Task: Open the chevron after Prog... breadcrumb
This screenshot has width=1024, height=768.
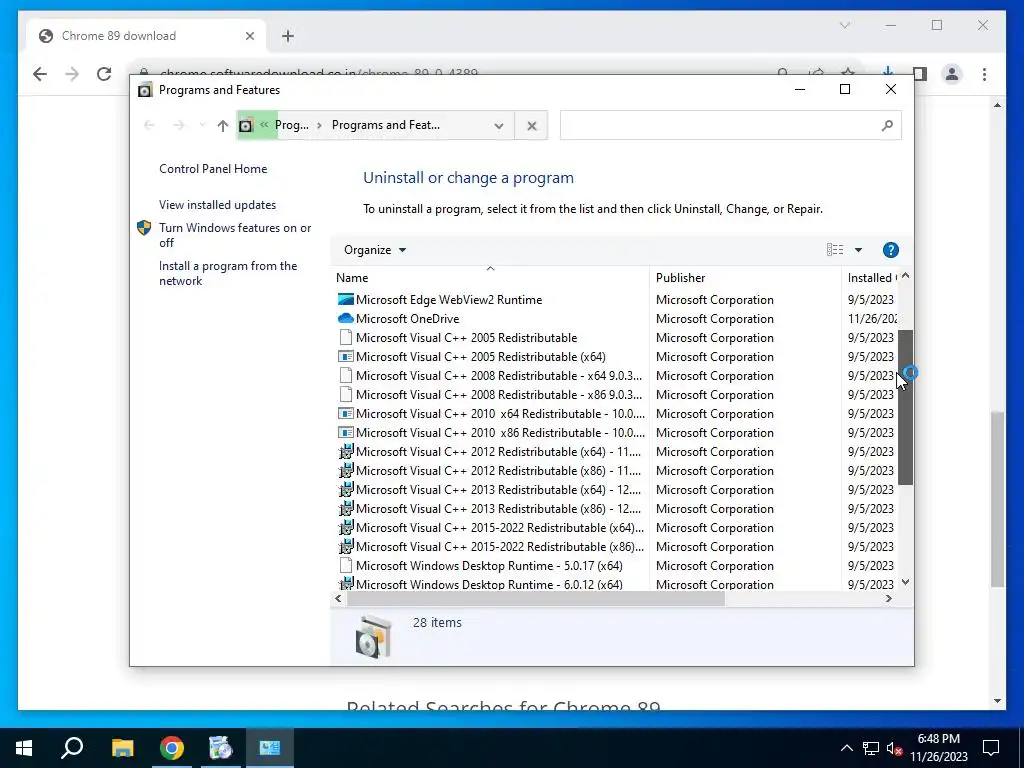Action: point(319,125)
